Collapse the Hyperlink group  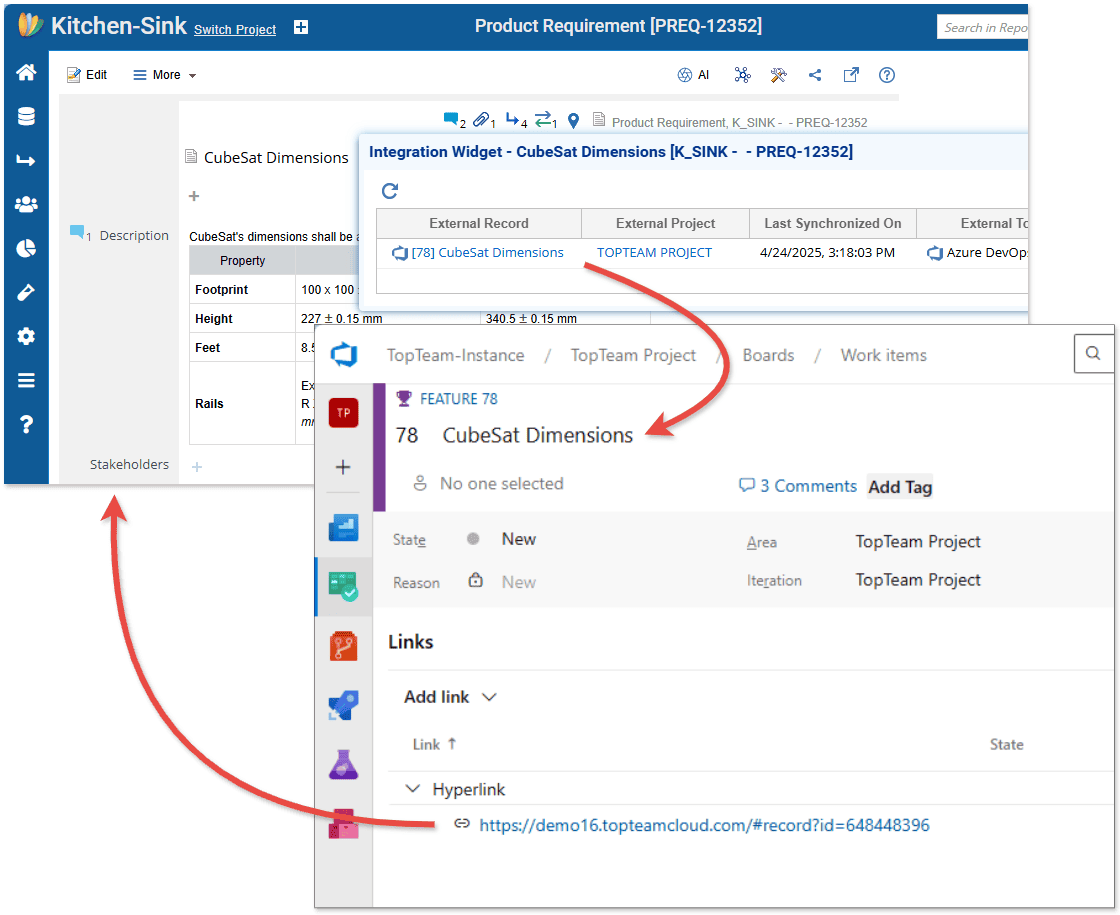pyautogui.click(x=413, y=789)
